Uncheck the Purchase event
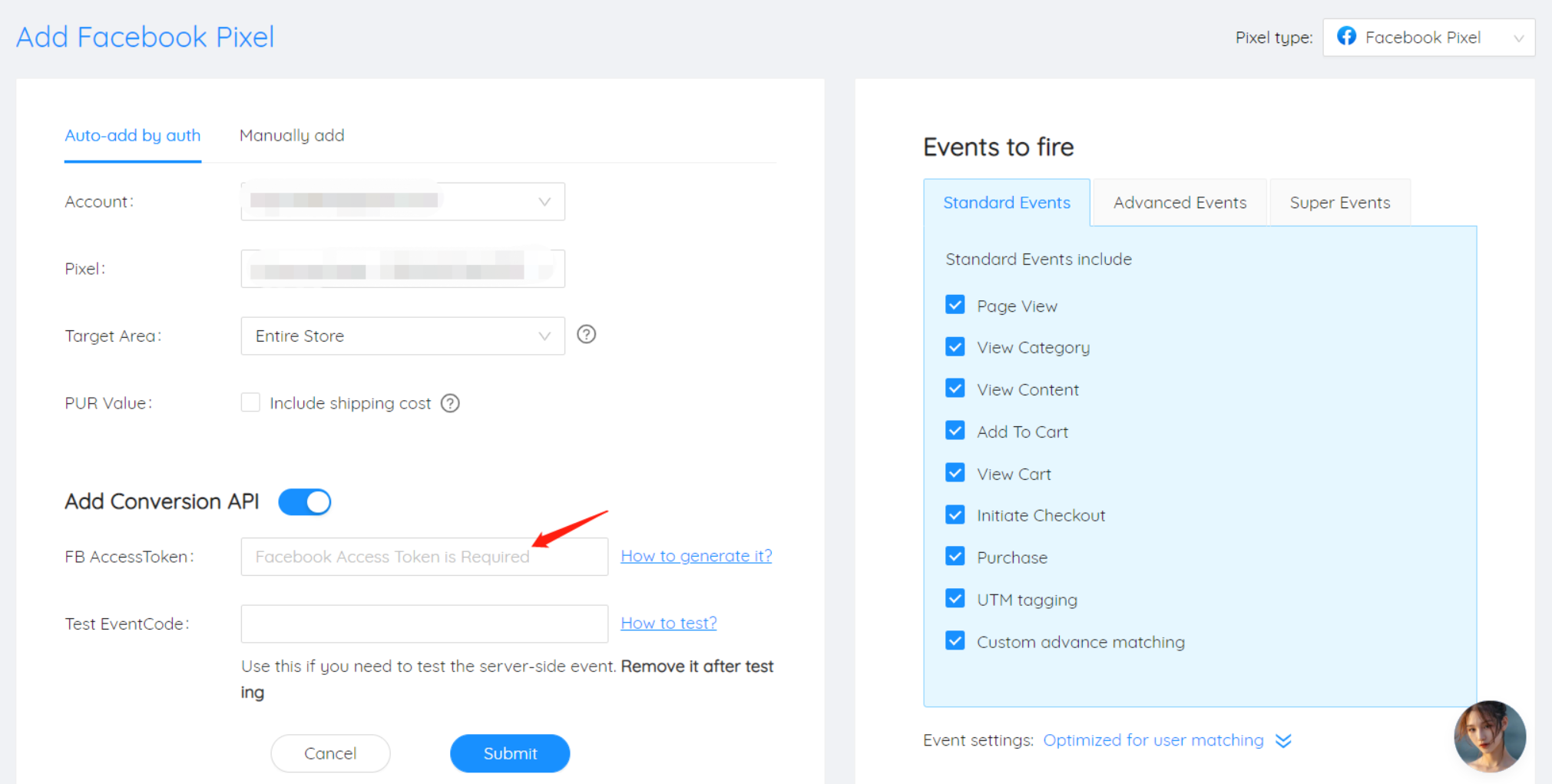 [955, 557]
